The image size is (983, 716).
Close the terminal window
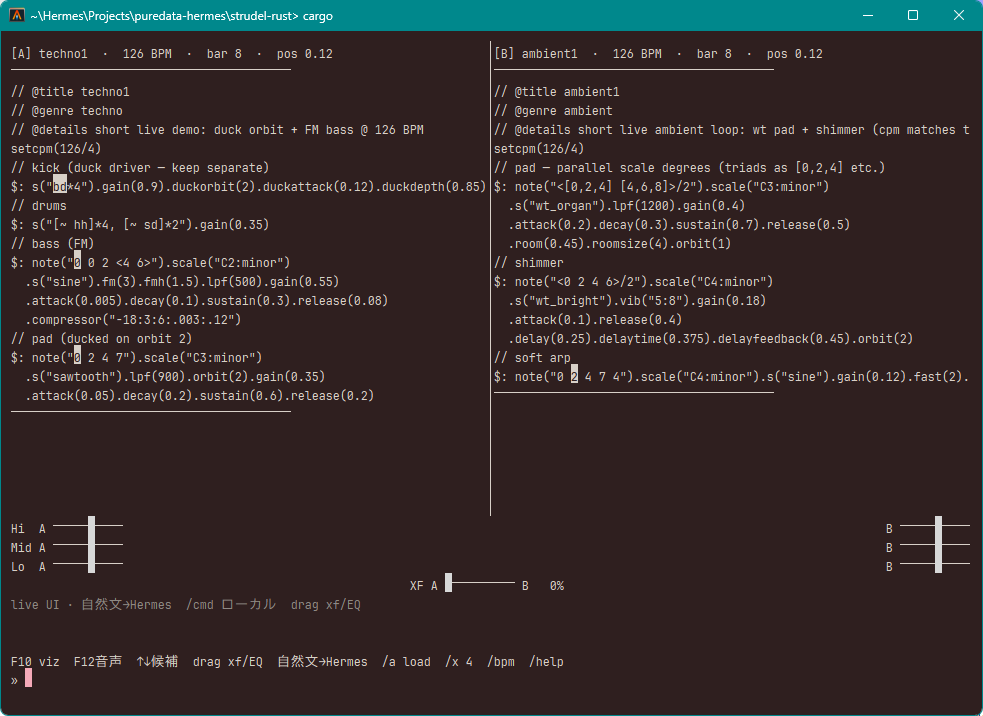[x=959, y=15]
